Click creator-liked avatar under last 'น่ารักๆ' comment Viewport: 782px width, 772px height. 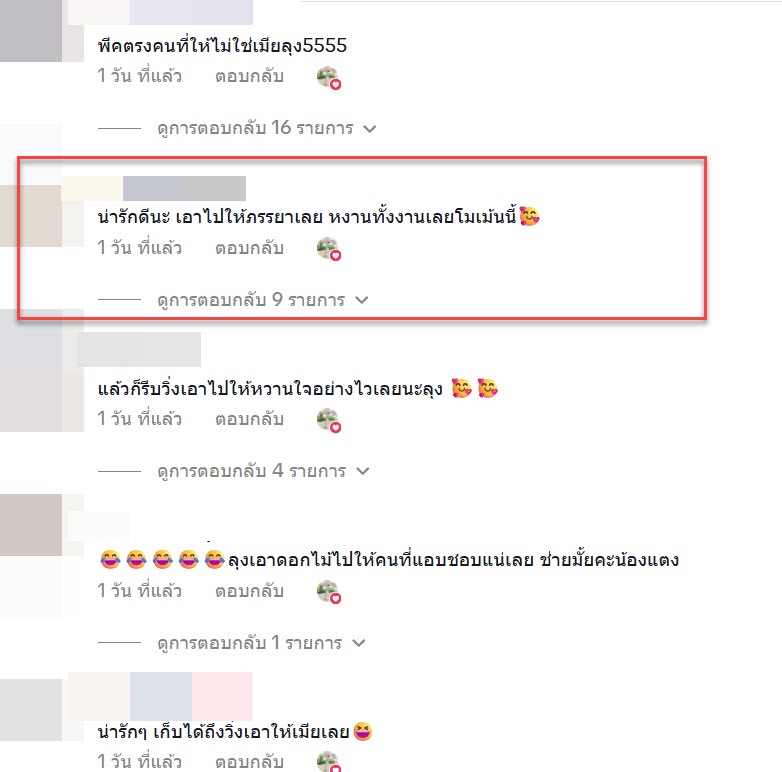329,762
